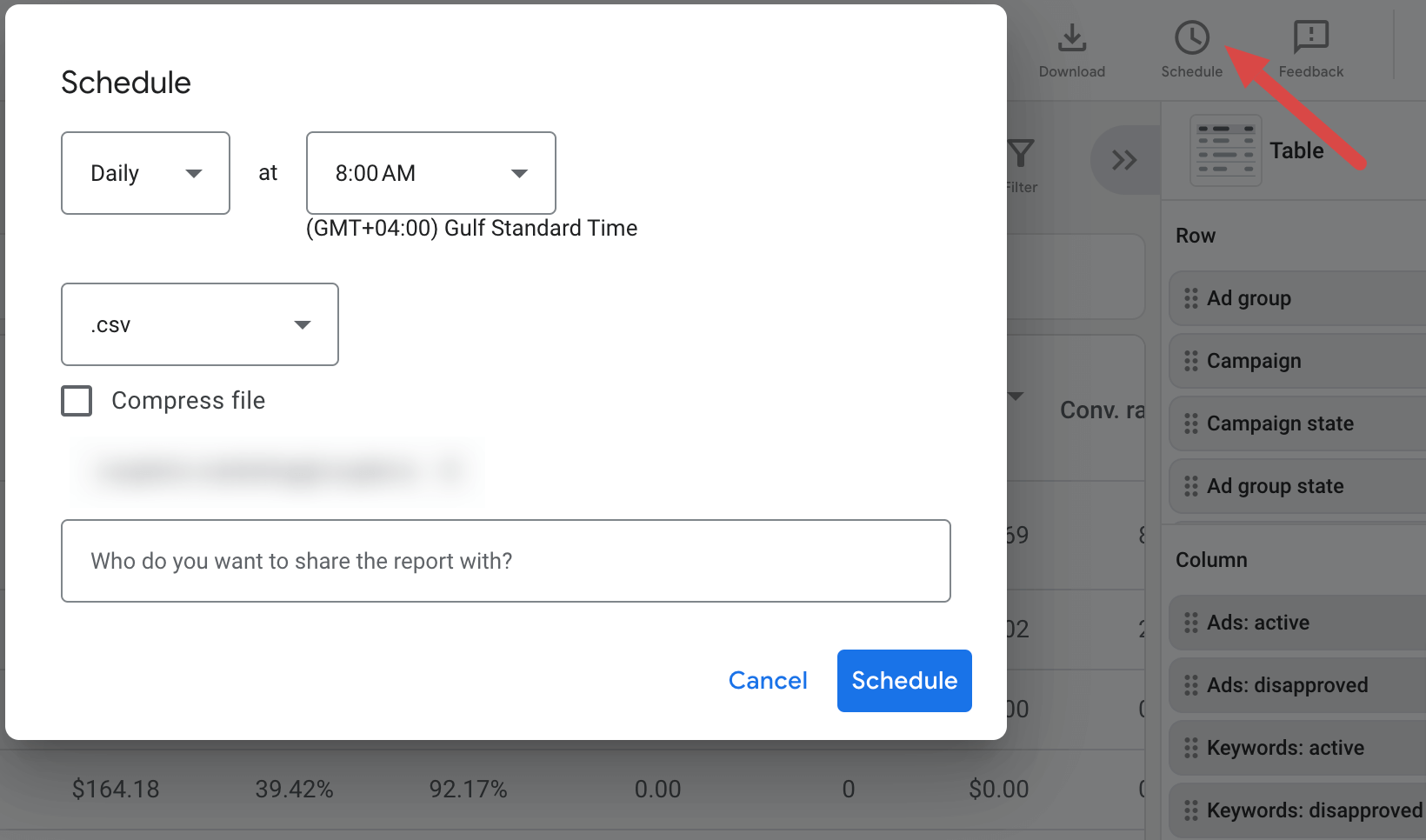Select the Table view icon

[x=1226, y=150]
